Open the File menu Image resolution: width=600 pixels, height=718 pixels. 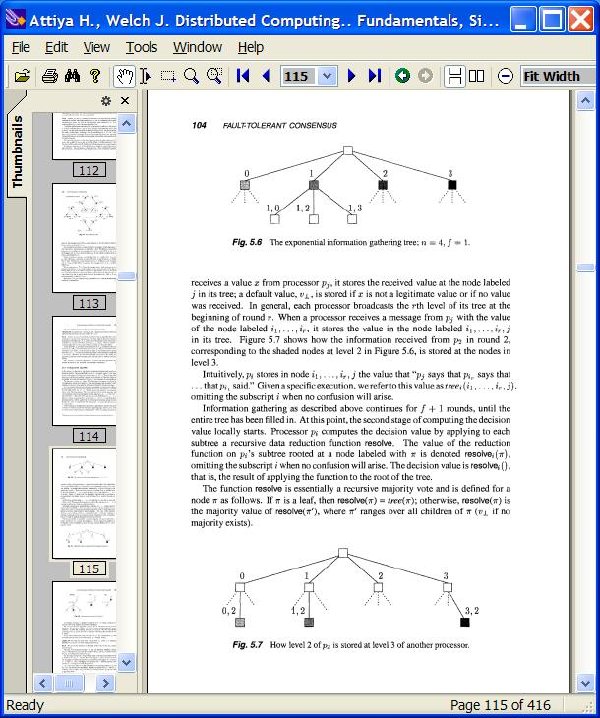point(21,47)
